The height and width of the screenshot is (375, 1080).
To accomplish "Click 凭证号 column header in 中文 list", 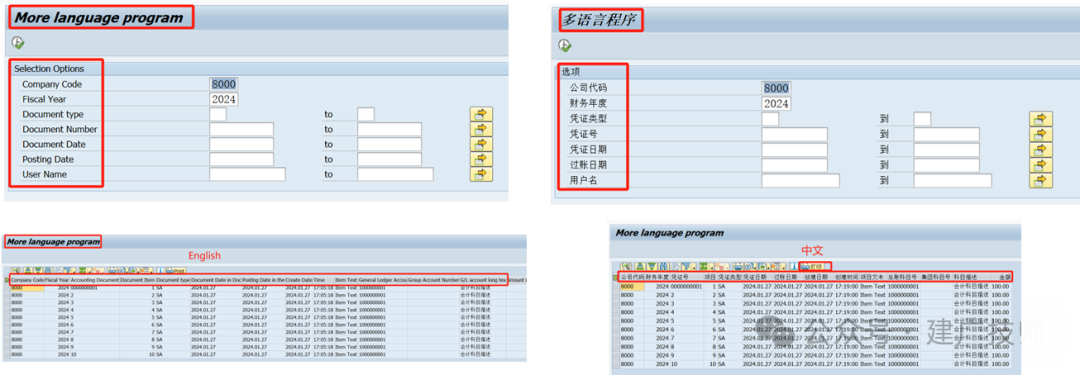I will tap(687, 276).
